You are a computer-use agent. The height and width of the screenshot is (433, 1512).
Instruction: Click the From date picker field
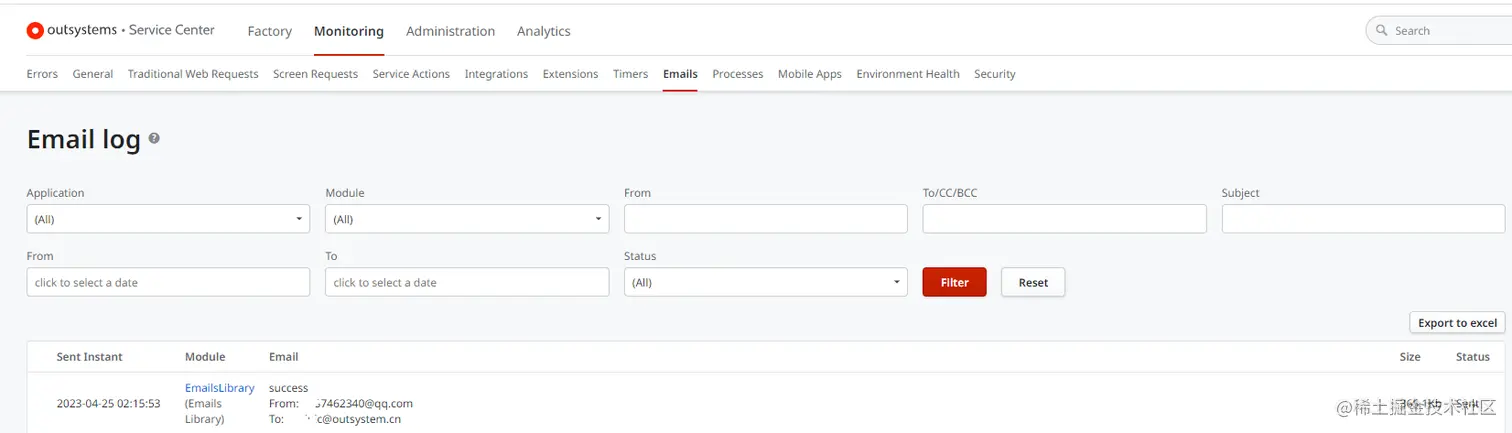tap(168, 282)
